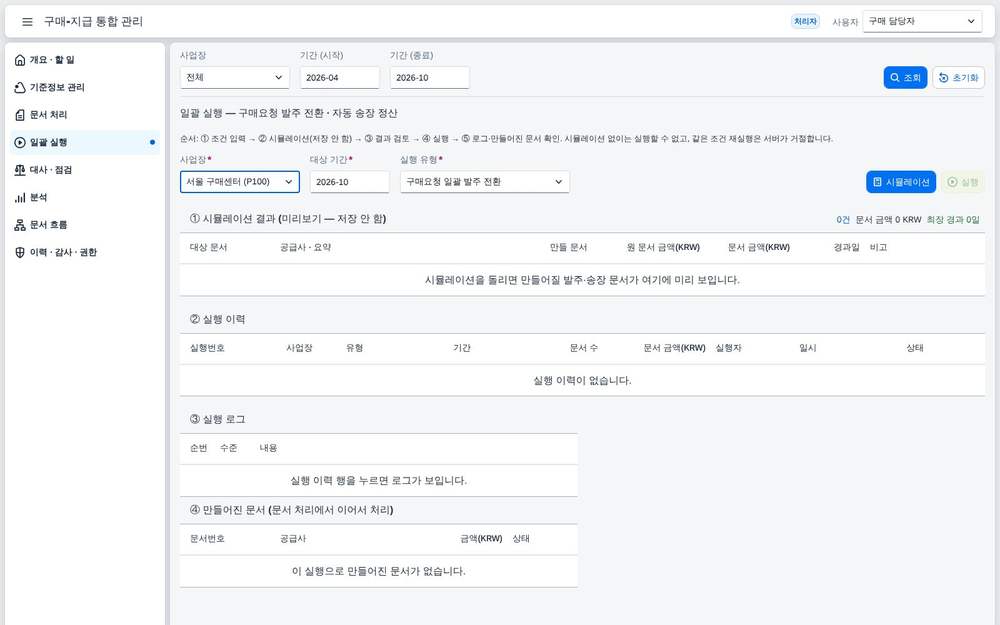Screen dimensions: 1000x625
Task: Click the 경과일 column header
Action: pyautogui.click(x=846, y=247)
